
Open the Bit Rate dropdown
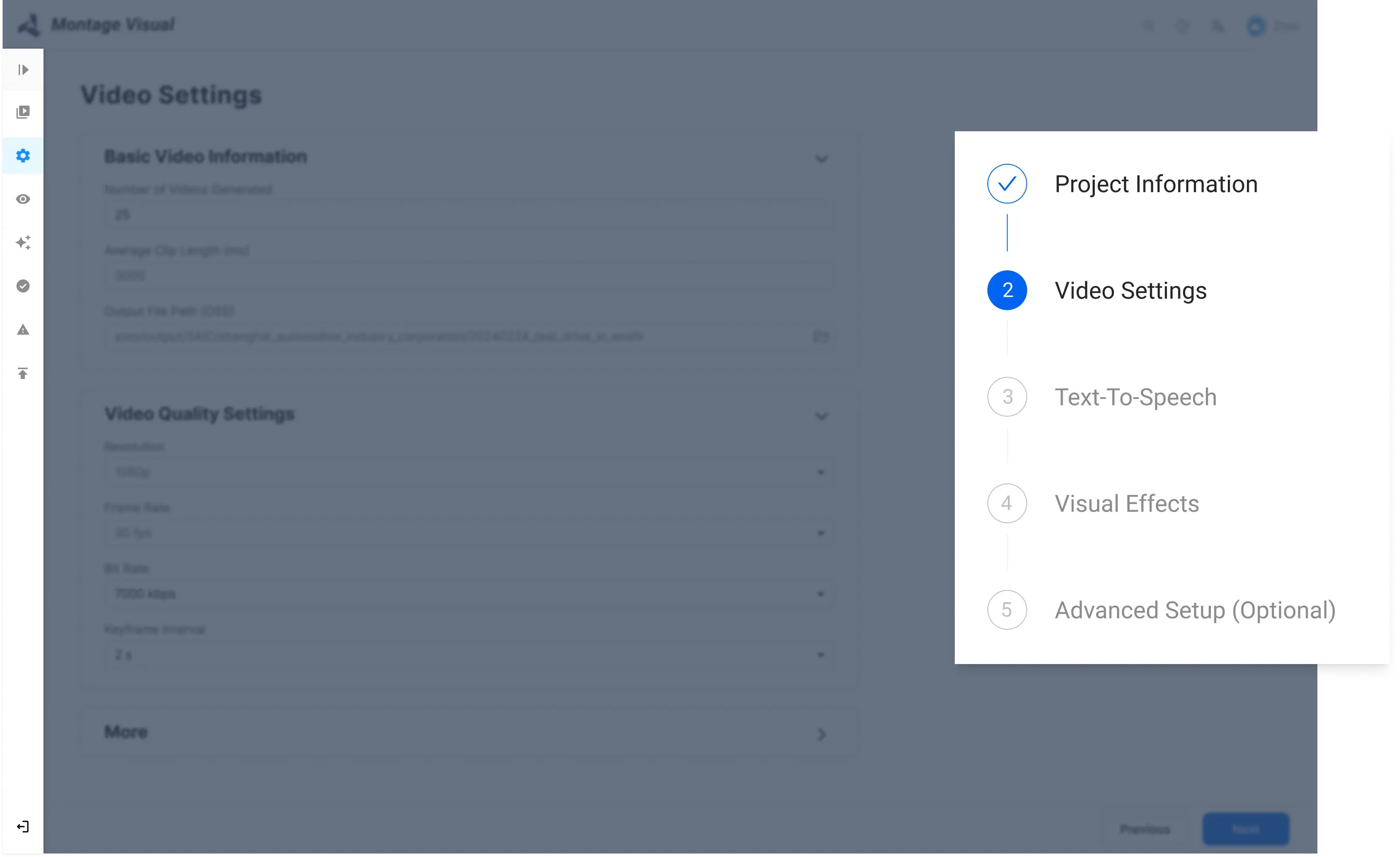pos(469,594)
